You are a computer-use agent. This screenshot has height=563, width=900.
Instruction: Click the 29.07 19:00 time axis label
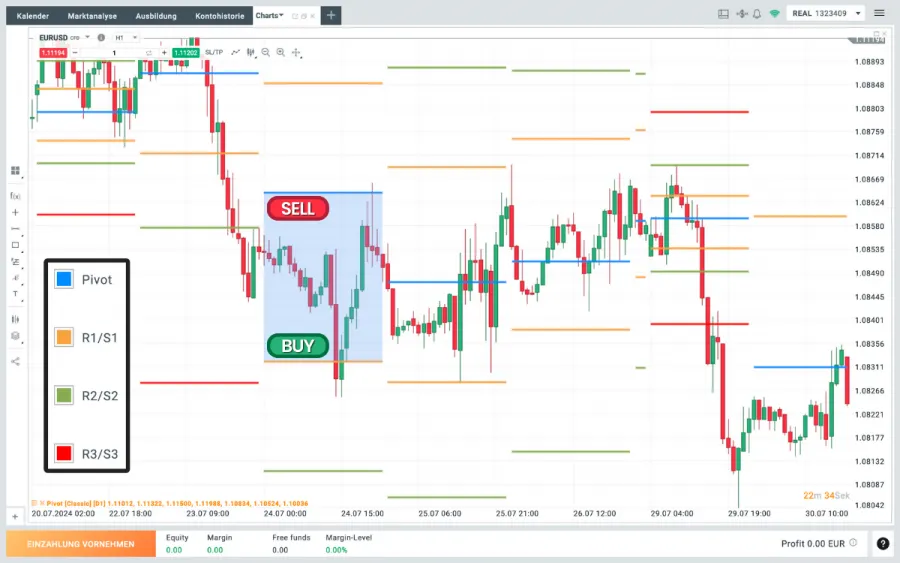click(749, 514)
